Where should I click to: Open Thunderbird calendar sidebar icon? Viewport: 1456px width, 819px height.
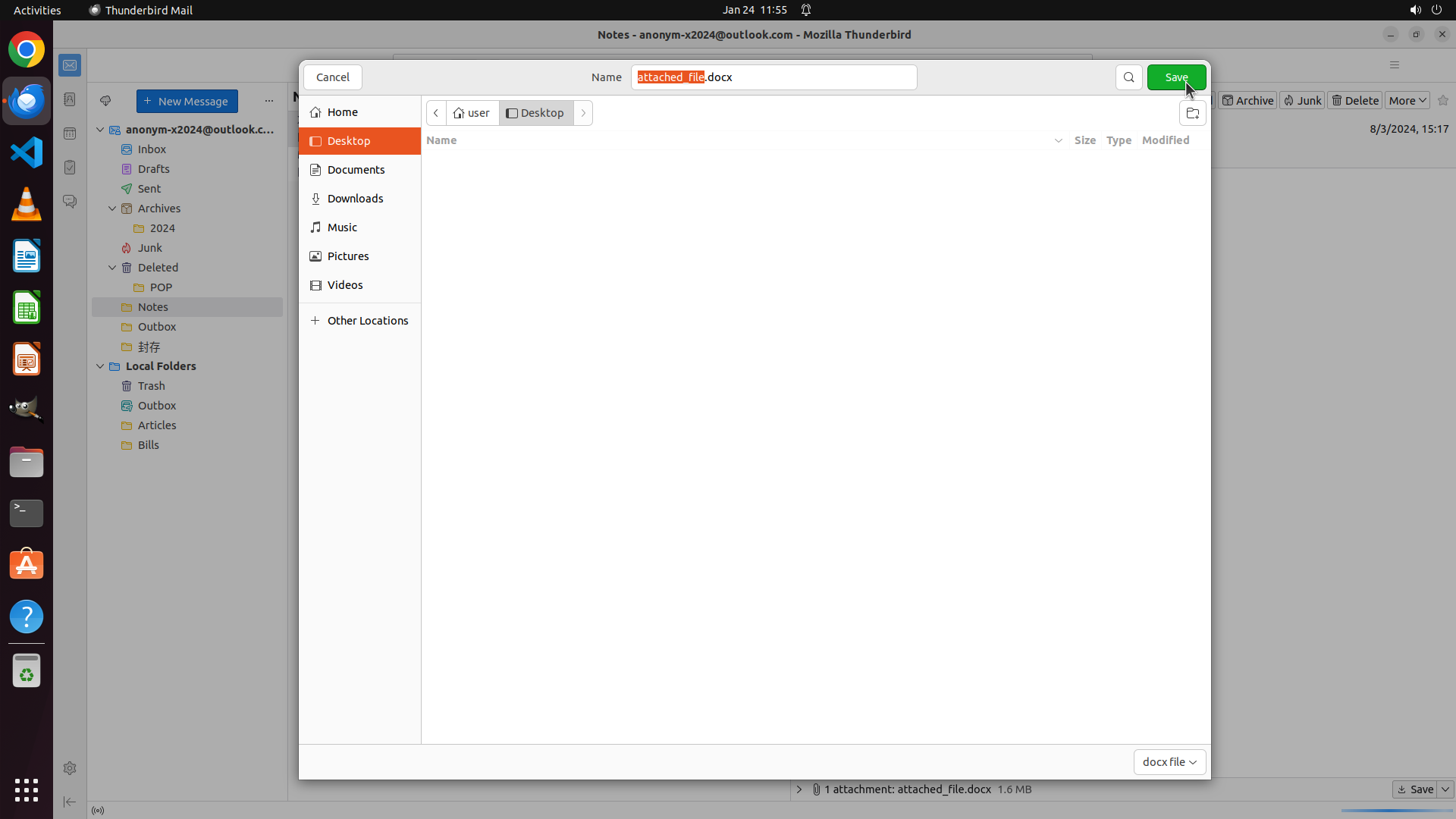[x=70, y=133]
